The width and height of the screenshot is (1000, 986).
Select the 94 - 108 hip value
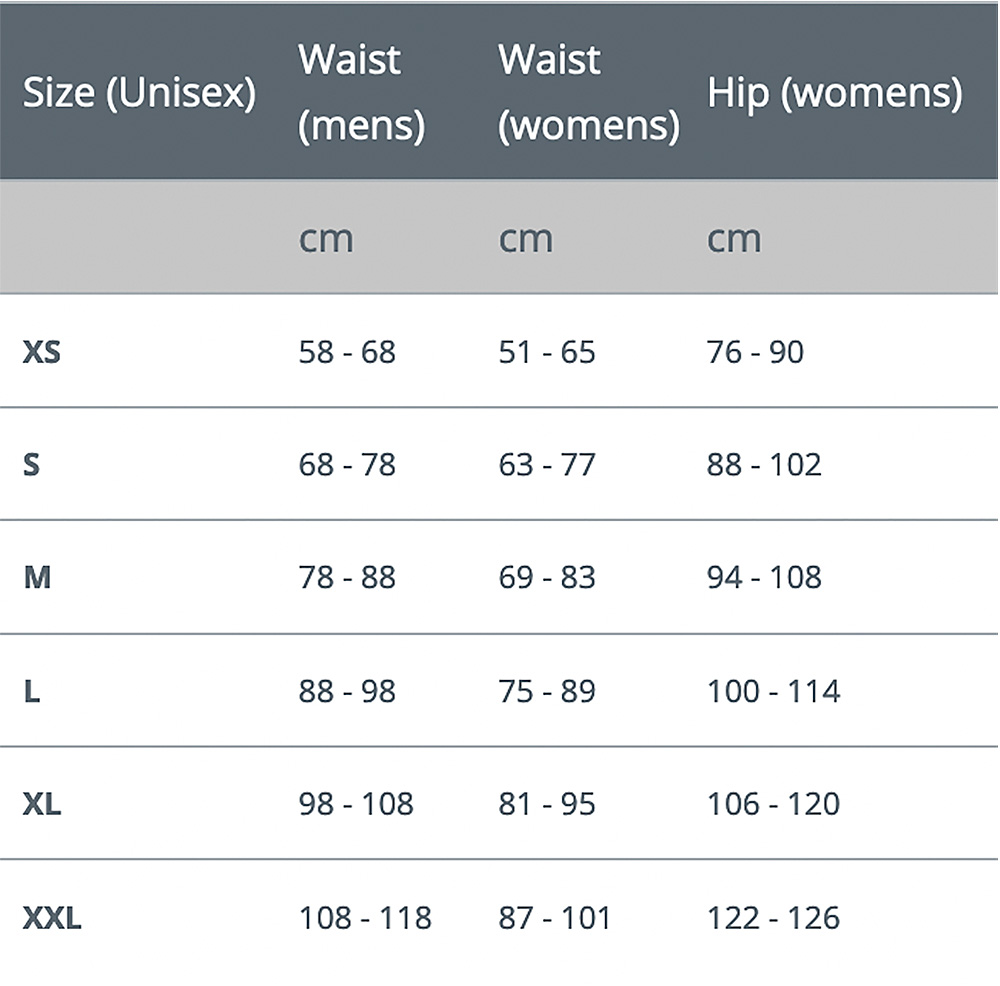764,577
